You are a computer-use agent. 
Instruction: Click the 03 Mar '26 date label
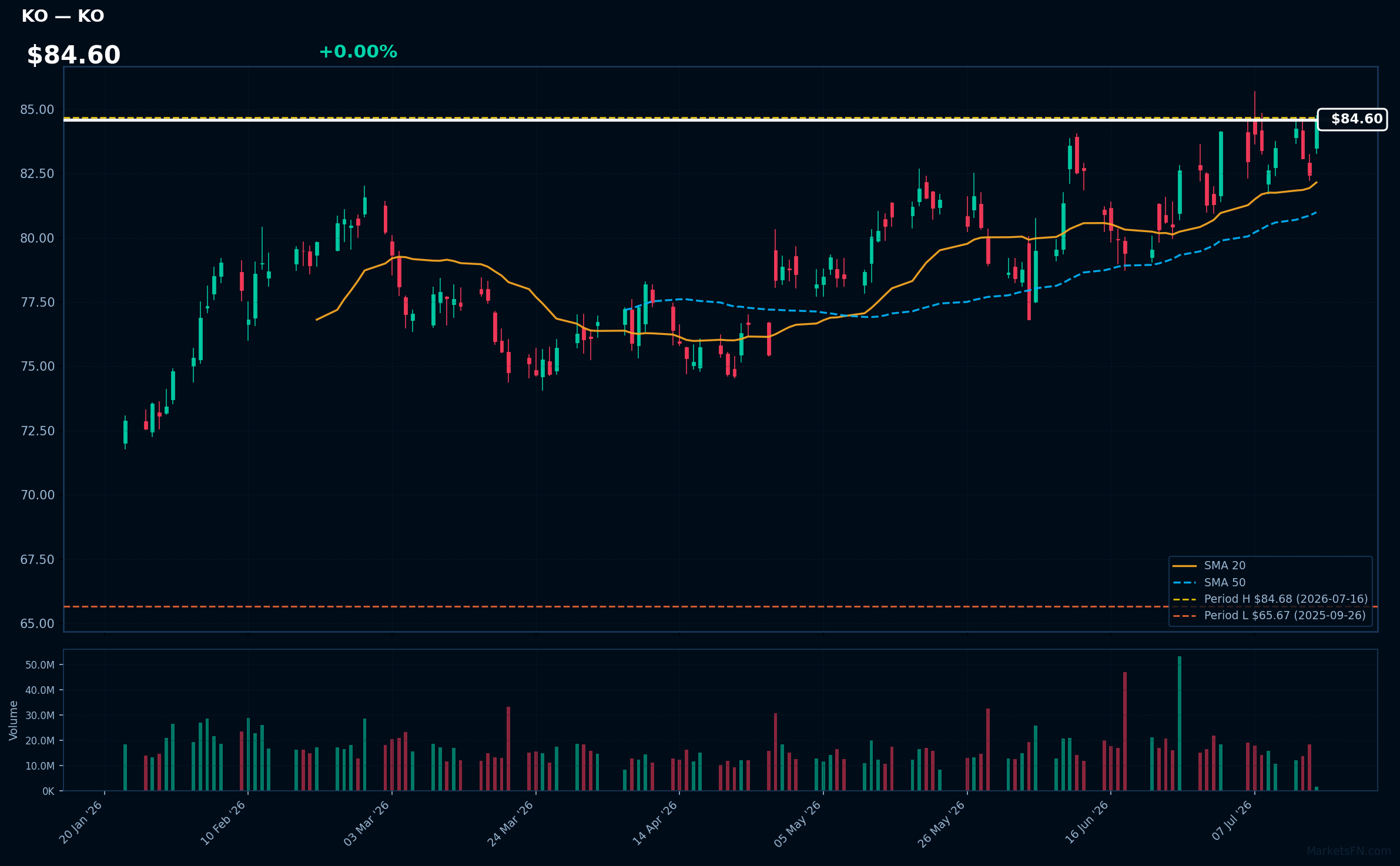click(367, 823)
